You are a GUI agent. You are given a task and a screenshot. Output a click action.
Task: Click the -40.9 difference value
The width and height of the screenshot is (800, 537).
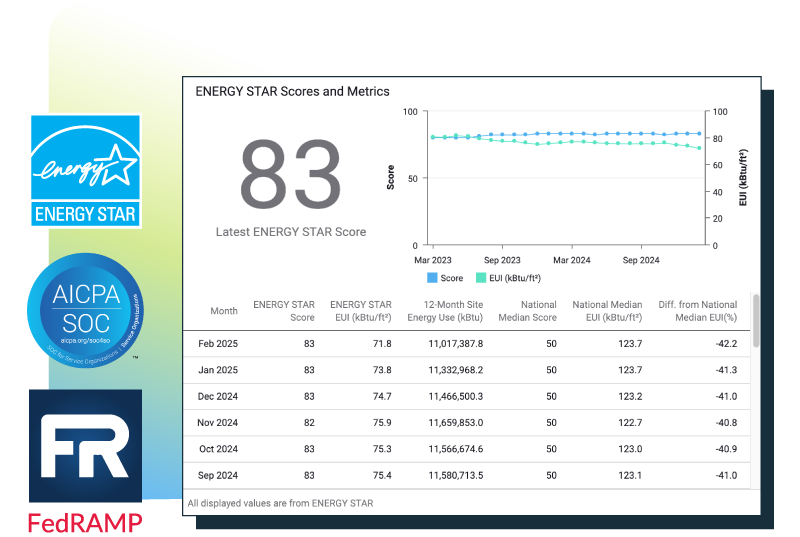726,449
